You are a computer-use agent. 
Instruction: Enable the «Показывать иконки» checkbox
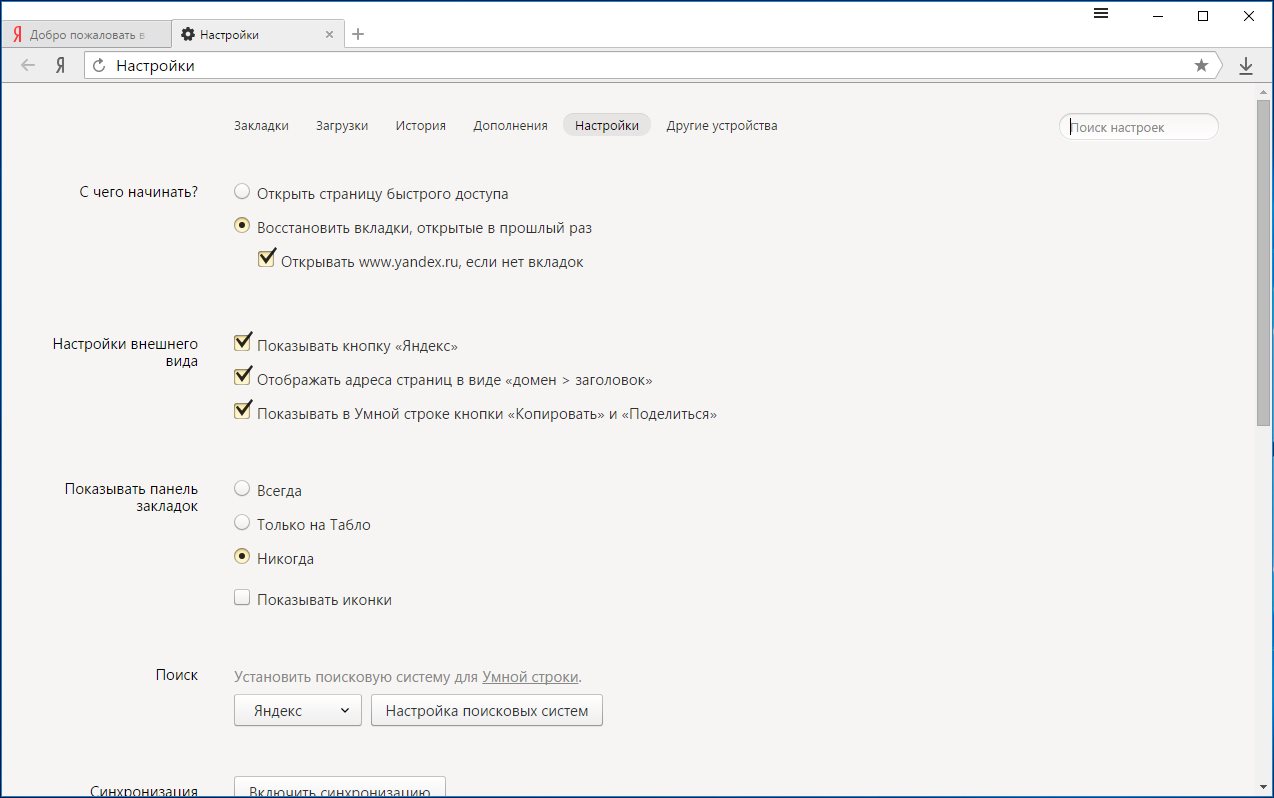coord(242,598)
